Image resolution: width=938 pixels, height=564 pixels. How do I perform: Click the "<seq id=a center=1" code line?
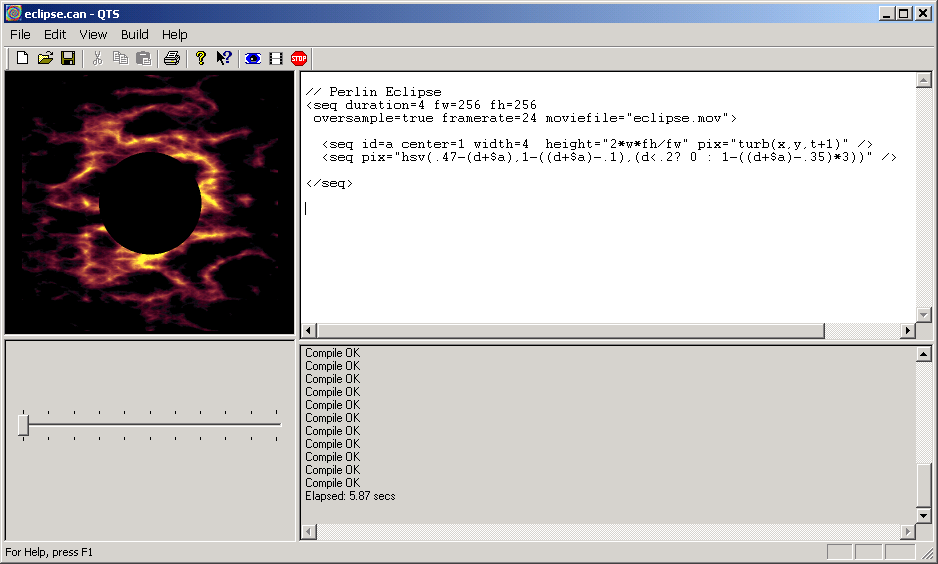coord(597,144)
